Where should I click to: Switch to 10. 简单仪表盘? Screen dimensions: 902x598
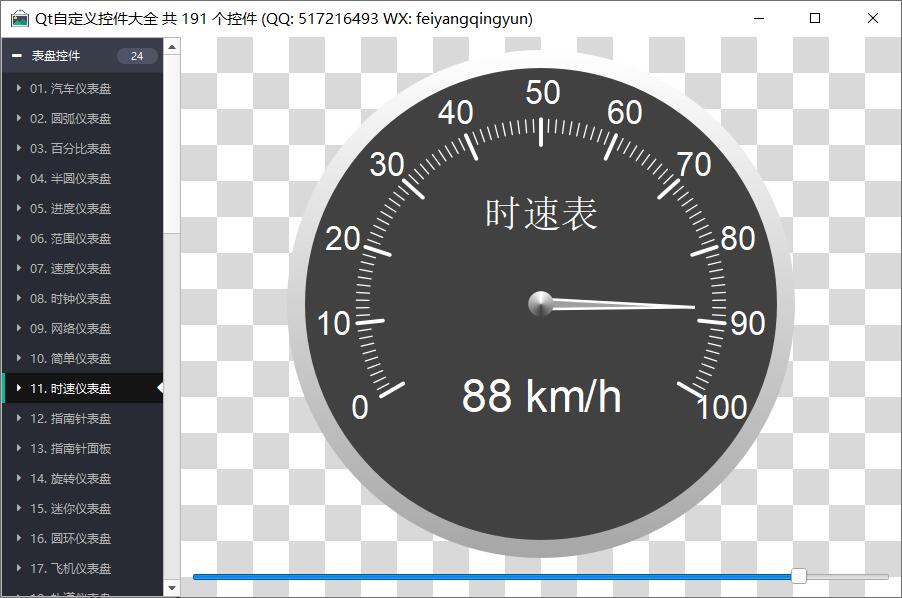(70, 358)
